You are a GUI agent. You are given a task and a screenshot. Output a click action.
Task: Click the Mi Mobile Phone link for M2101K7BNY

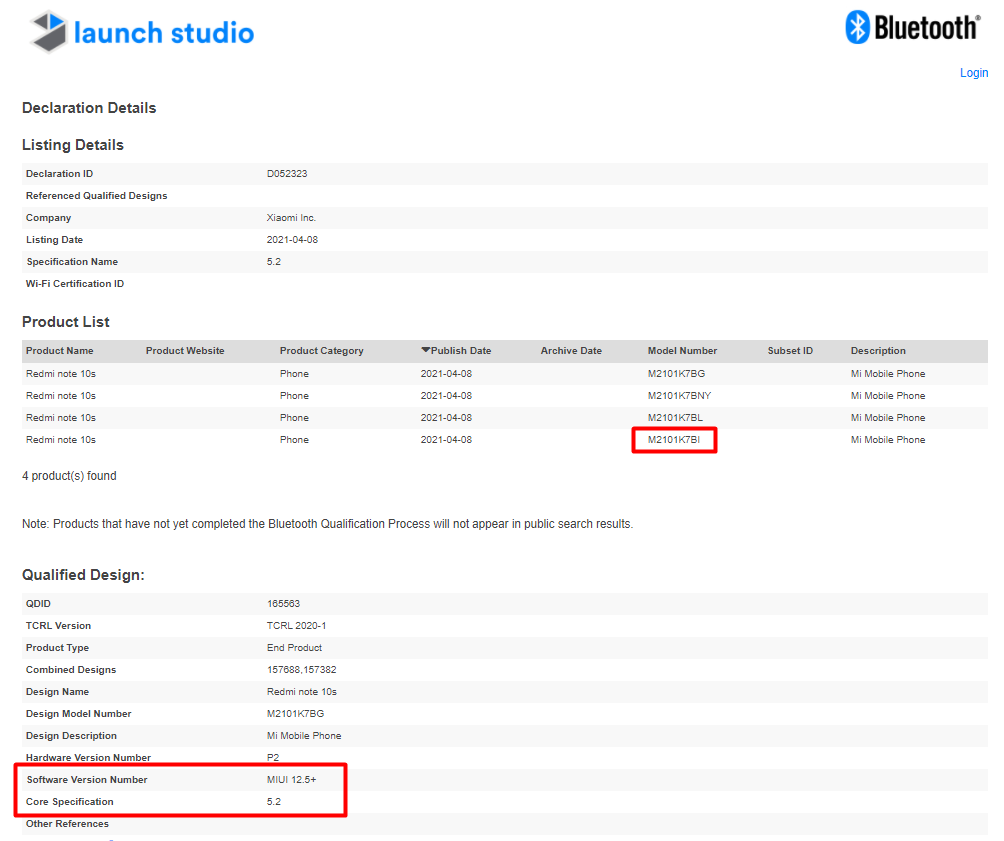pyautogui.click(x=887, y=395)
